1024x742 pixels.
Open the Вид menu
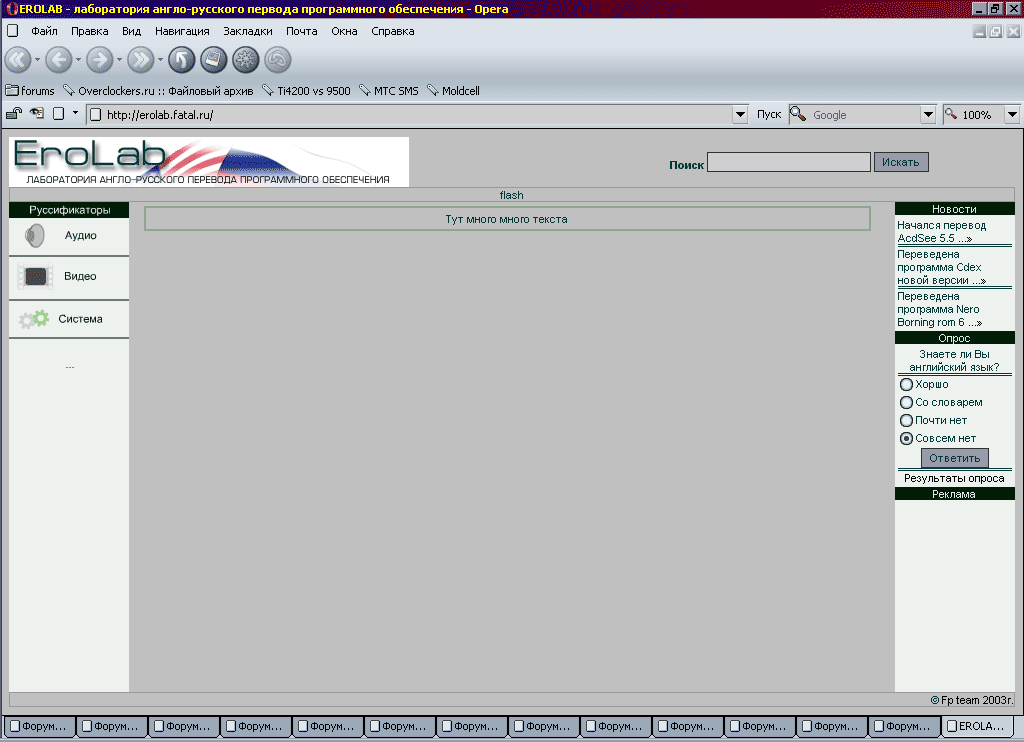tap(131, 31)
